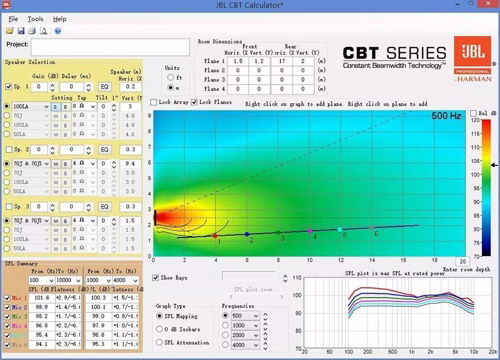Screen dimensions: 500x360
Task: Select the 0 dB Isobars graph type
Action: coord(159,329)
